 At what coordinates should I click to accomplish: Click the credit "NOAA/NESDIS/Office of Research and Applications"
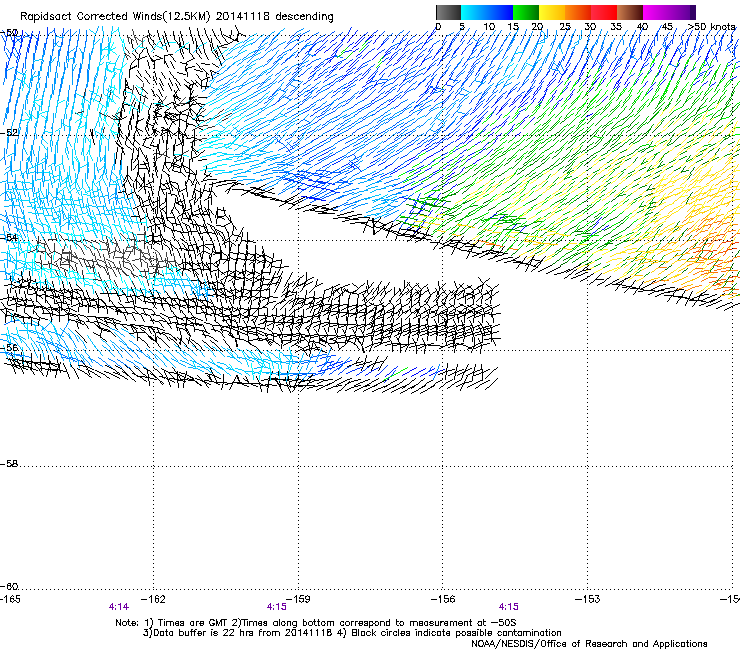click(x=589, y=644)
